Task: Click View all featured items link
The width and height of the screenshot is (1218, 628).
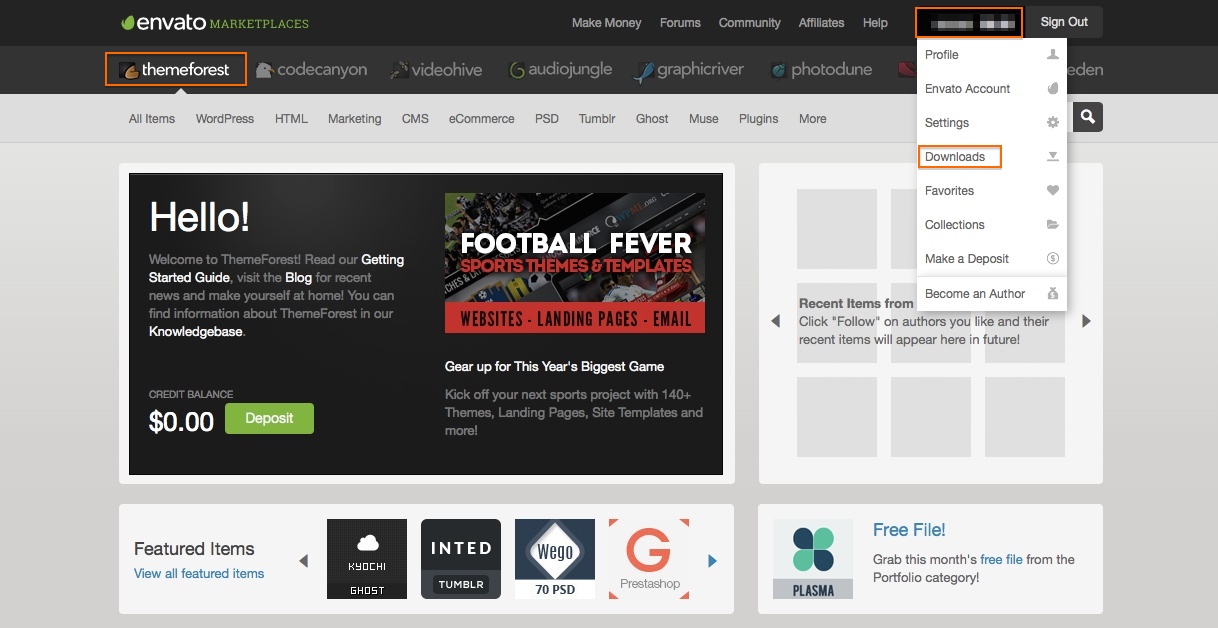Action: 199,573
